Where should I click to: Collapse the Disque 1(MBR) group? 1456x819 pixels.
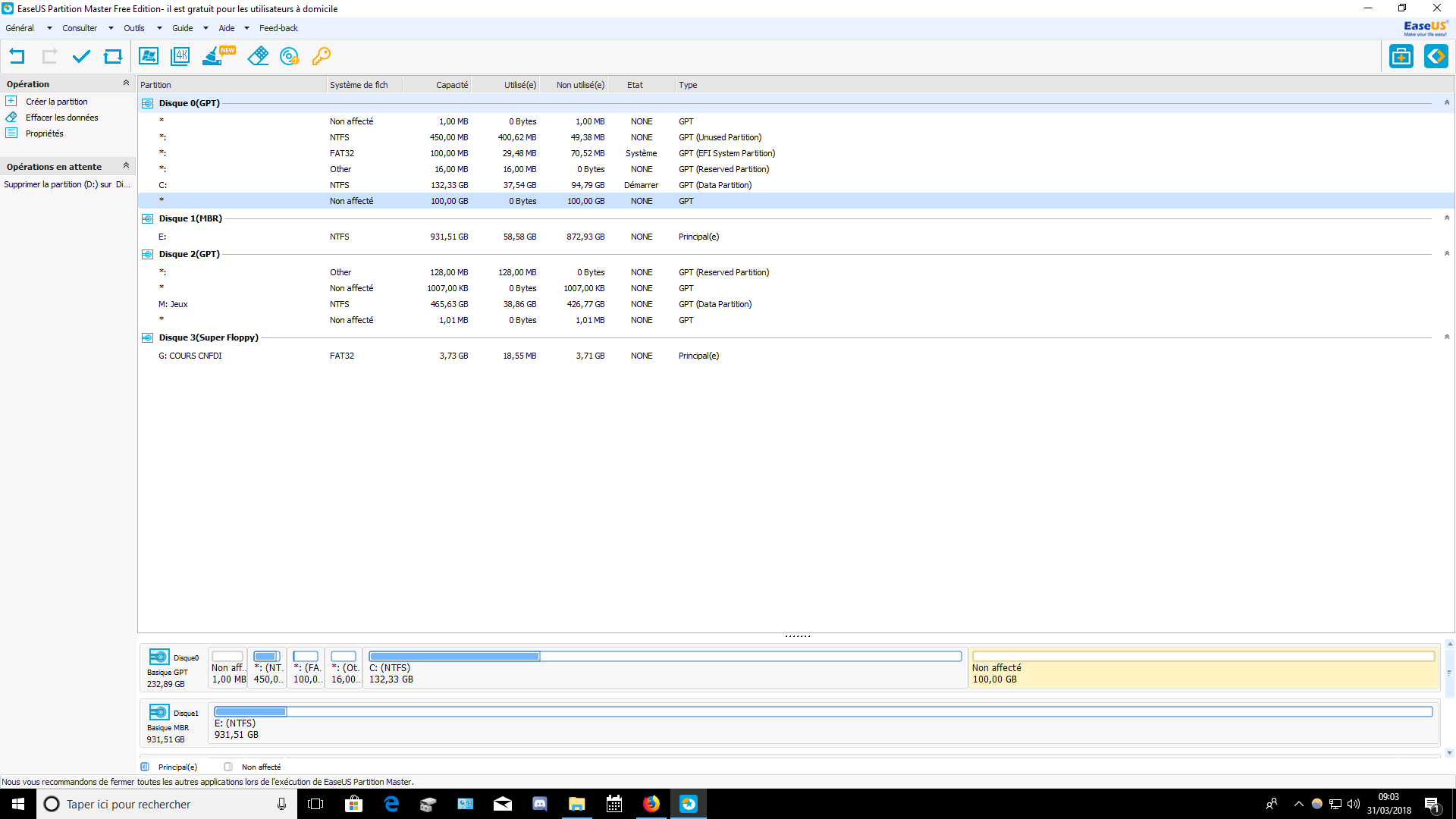1446,218
